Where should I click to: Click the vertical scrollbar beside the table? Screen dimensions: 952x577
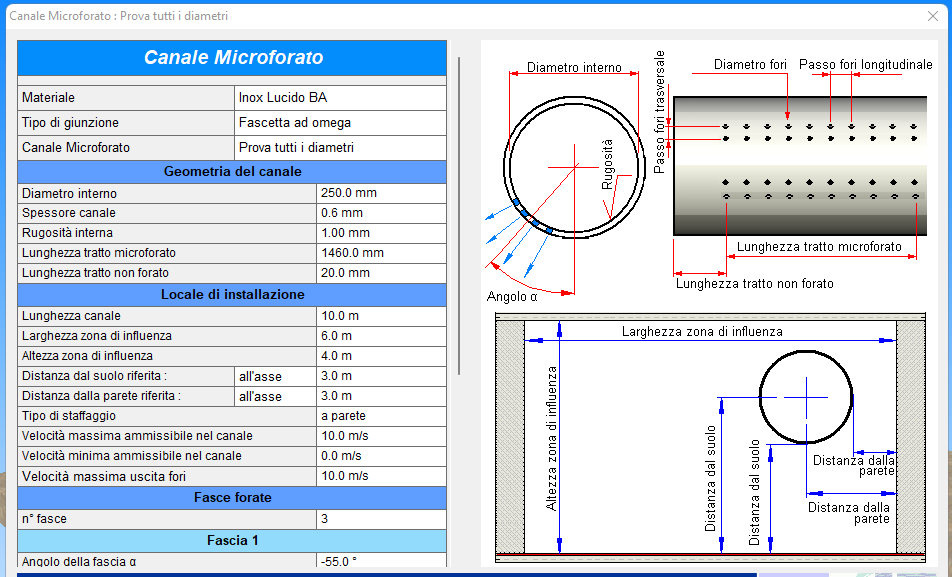click(x=459, y=216)
